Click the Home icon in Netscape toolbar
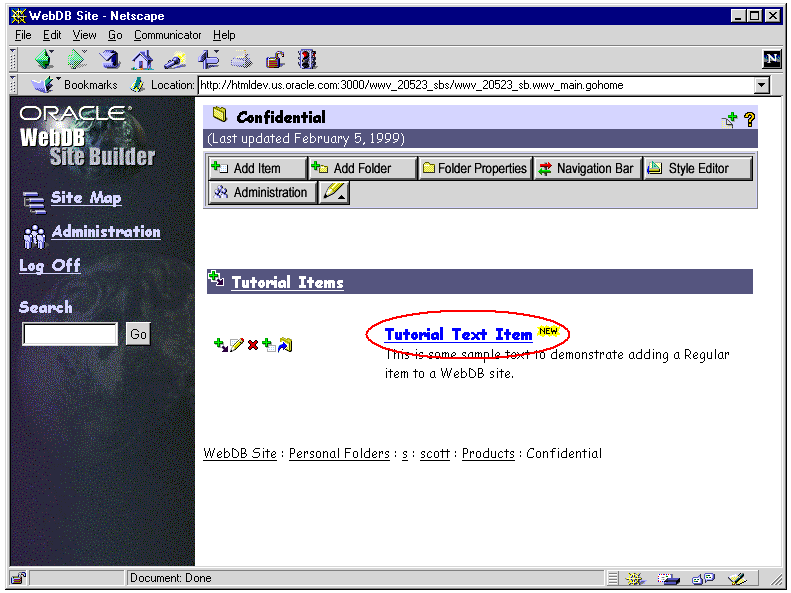The width and height of the screenshot is (791, 593). click(143, 59)
